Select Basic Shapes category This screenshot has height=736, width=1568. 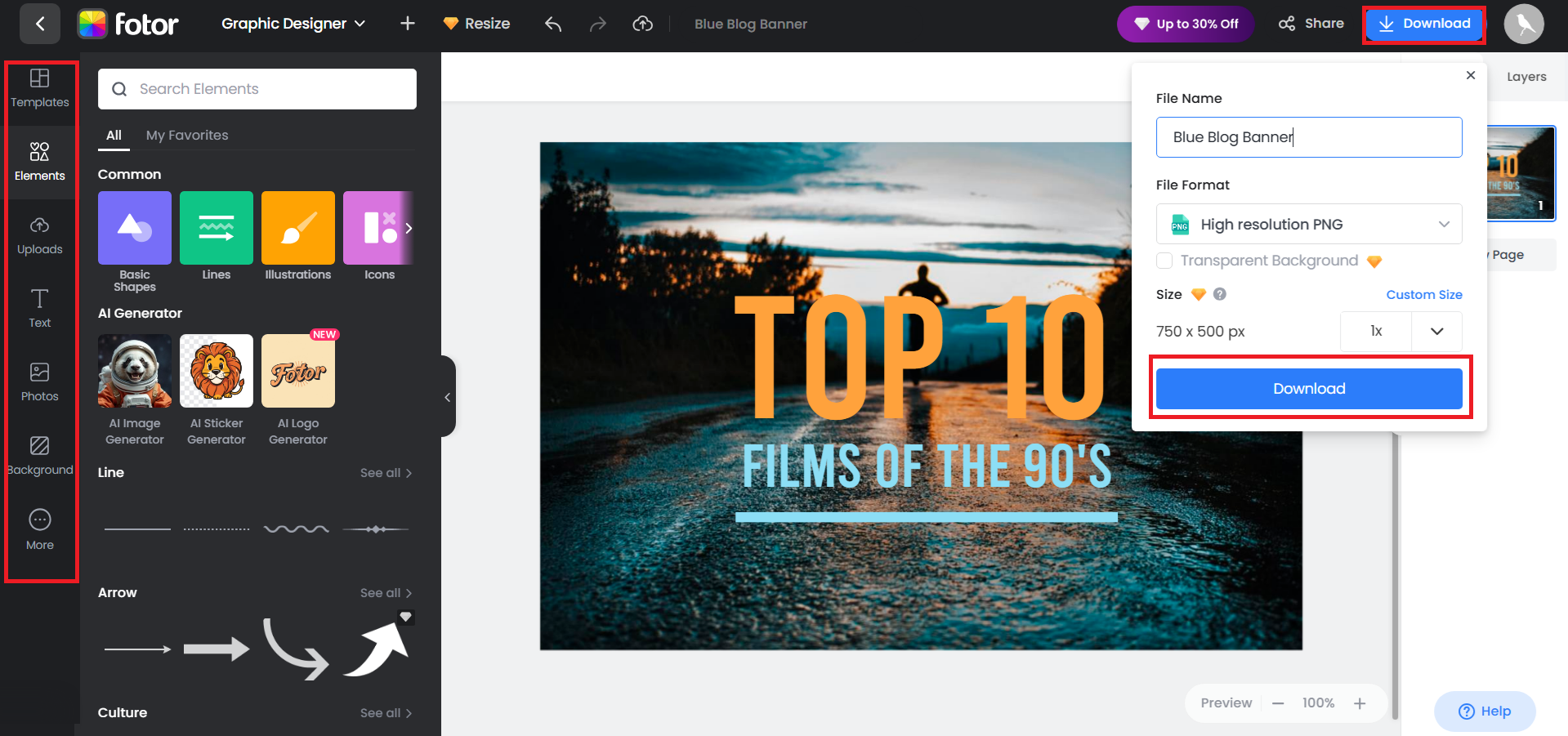click(135, 228)
